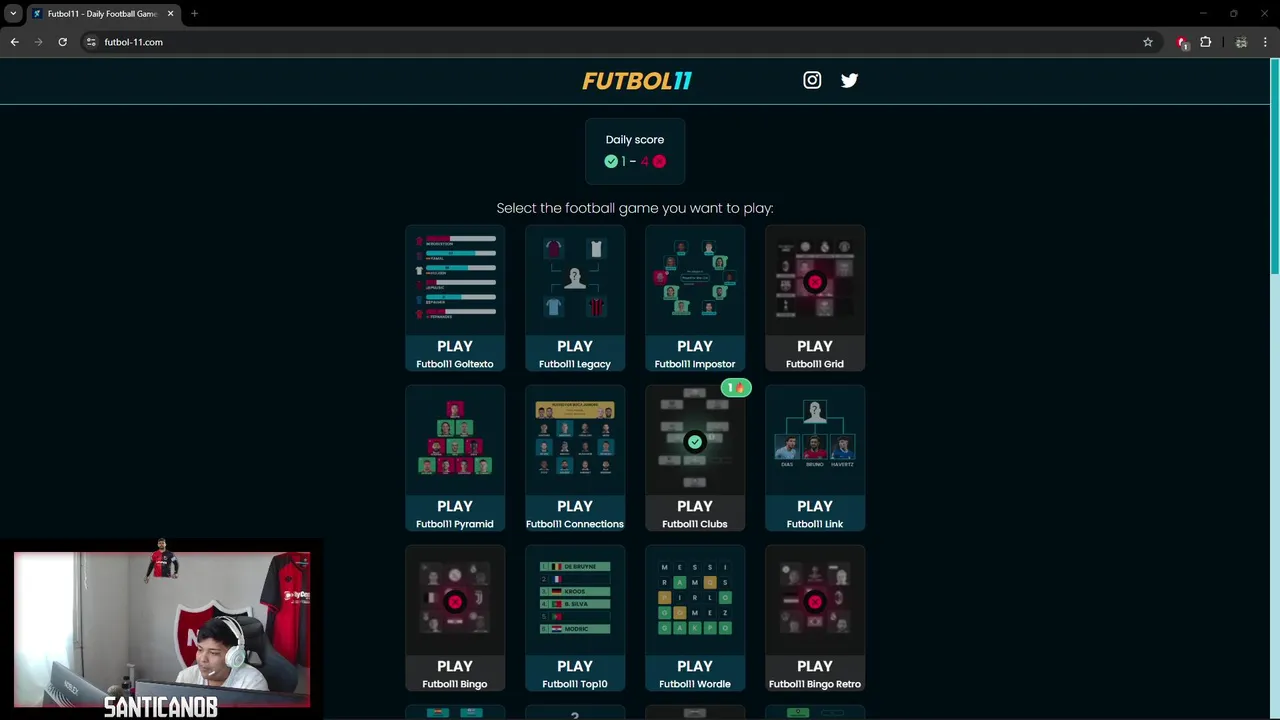Play Futbol11 Grid
The height and width of the screenshot is (720, 1280).
[815, 353]
